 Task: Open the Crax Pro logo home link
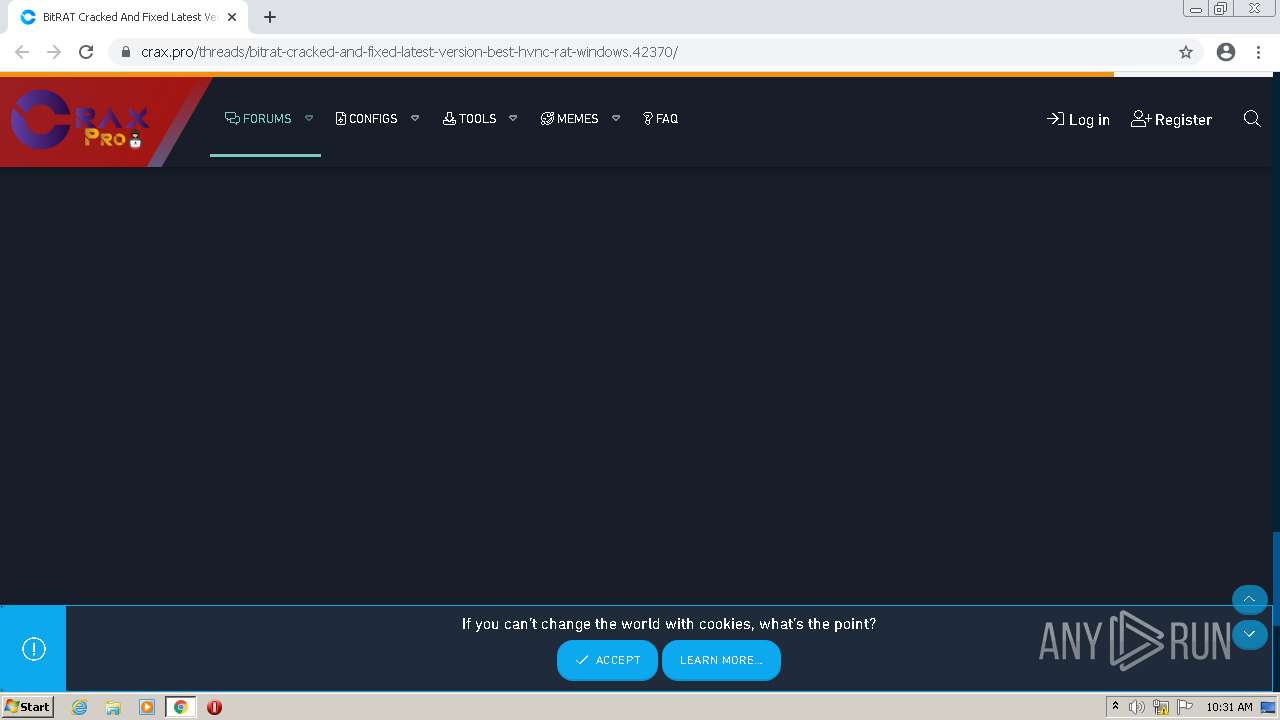coord(80,122)
